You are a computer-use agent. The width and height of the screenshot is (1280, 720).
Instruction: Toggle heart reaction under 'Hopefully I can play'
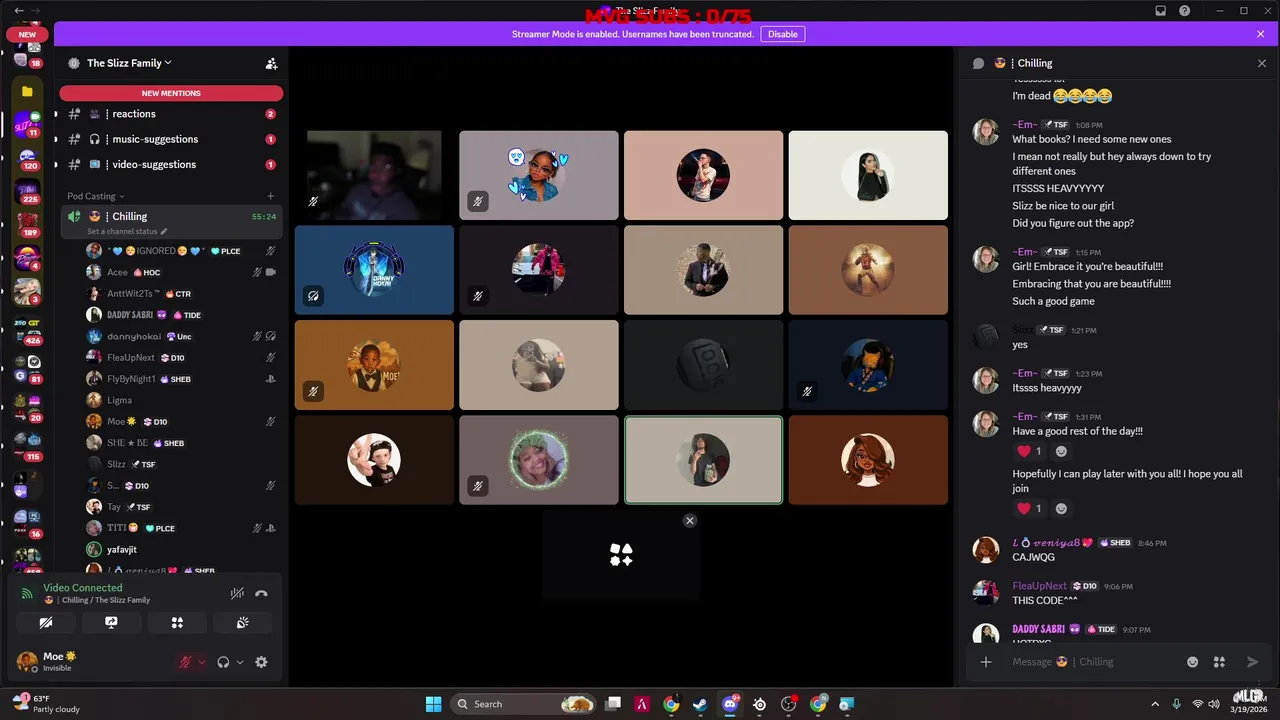1029,509
